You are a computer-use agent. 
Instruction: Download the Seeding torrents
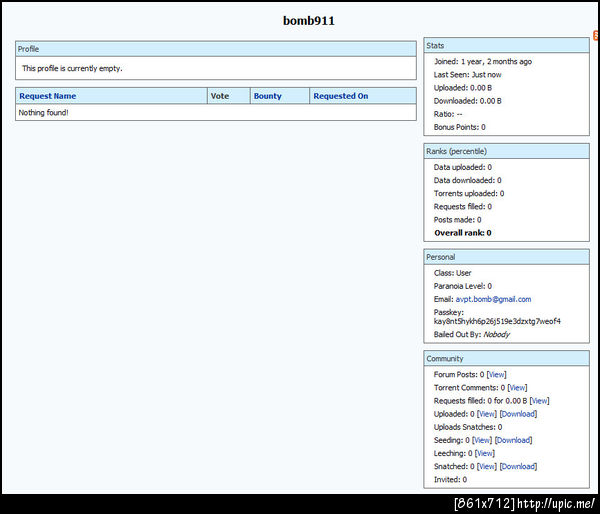[x=513, y=440]
